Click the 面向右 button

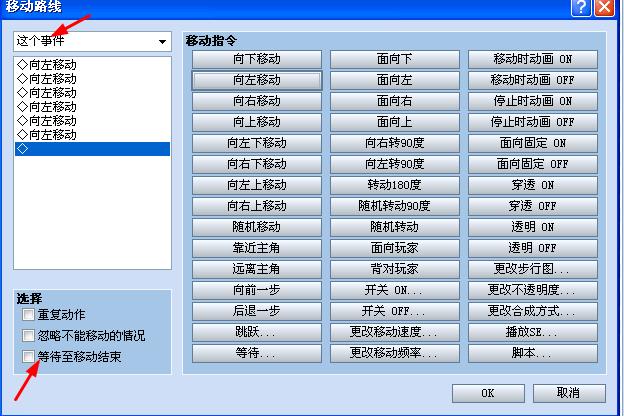click(x=395, y=101)
